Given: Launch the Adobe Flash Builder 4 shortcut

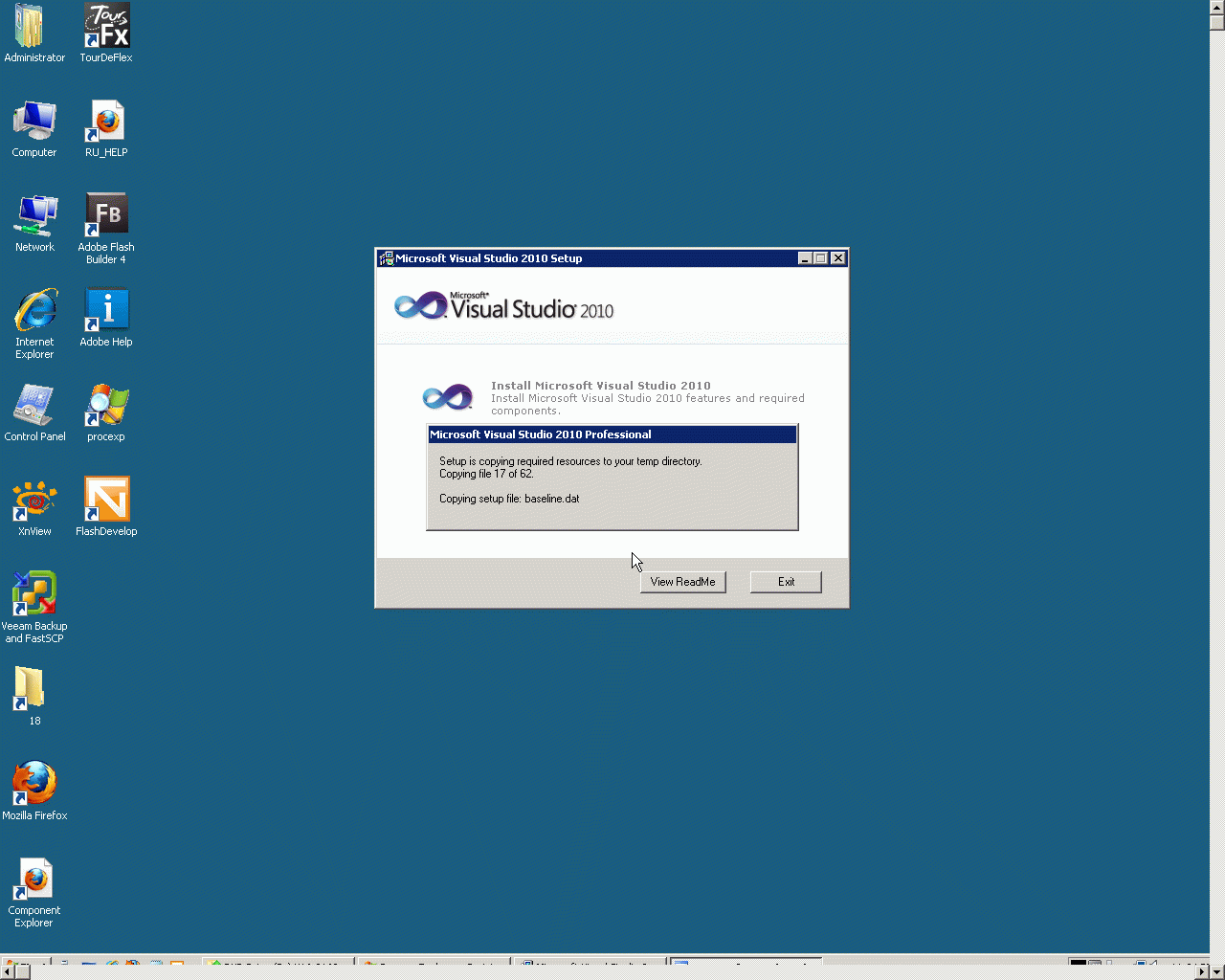Looking at the screenshot, I should point(106,229).
